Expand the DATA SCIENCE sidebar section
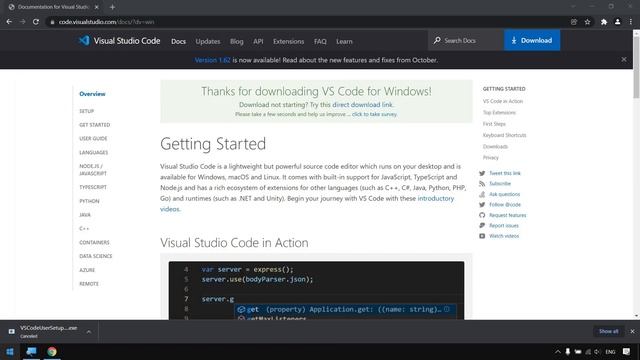The image size is (640, 360). [96, 256]
